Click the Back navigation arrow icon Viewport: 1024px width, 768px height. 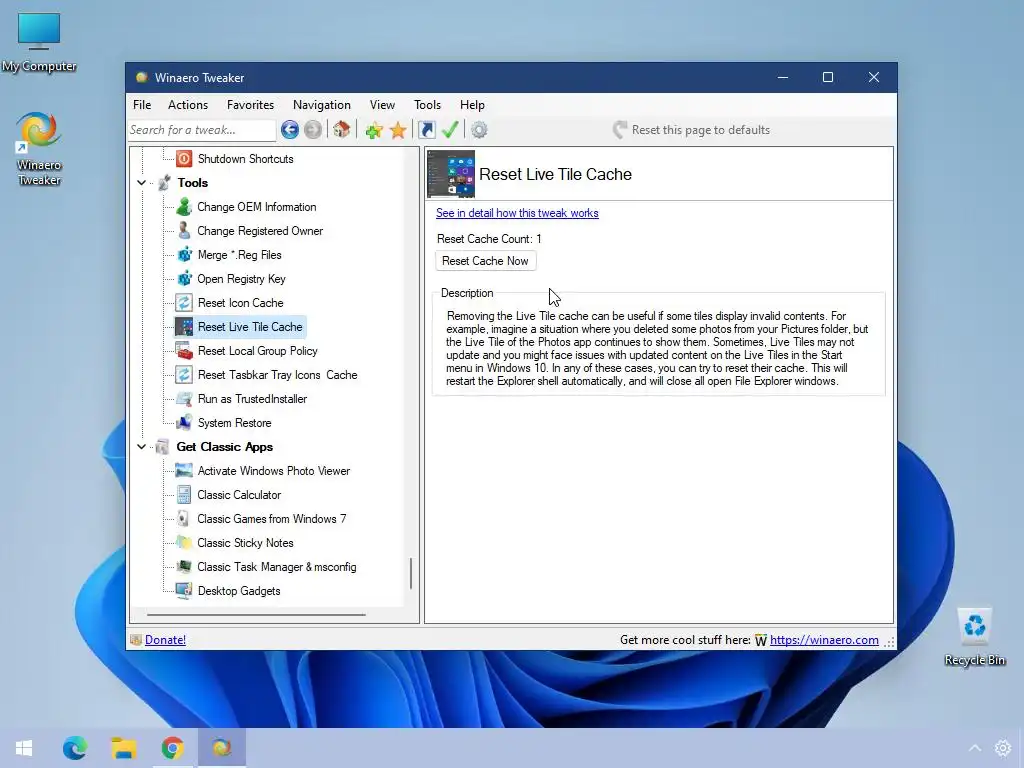[x=290, y=130]
